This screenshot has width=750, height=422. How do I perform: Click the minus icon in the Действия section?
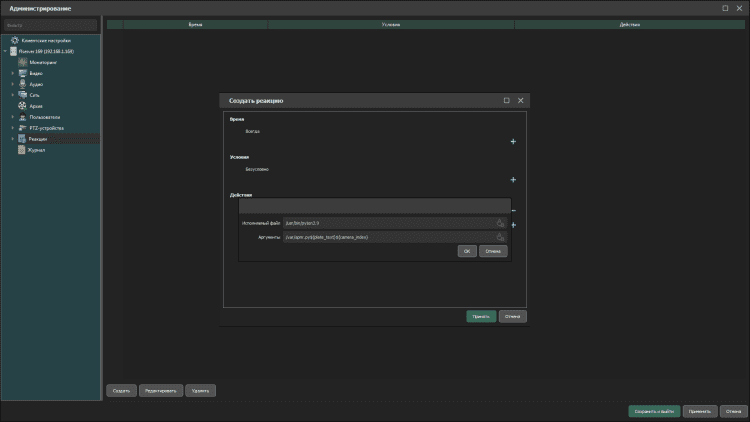pos(513,211)
